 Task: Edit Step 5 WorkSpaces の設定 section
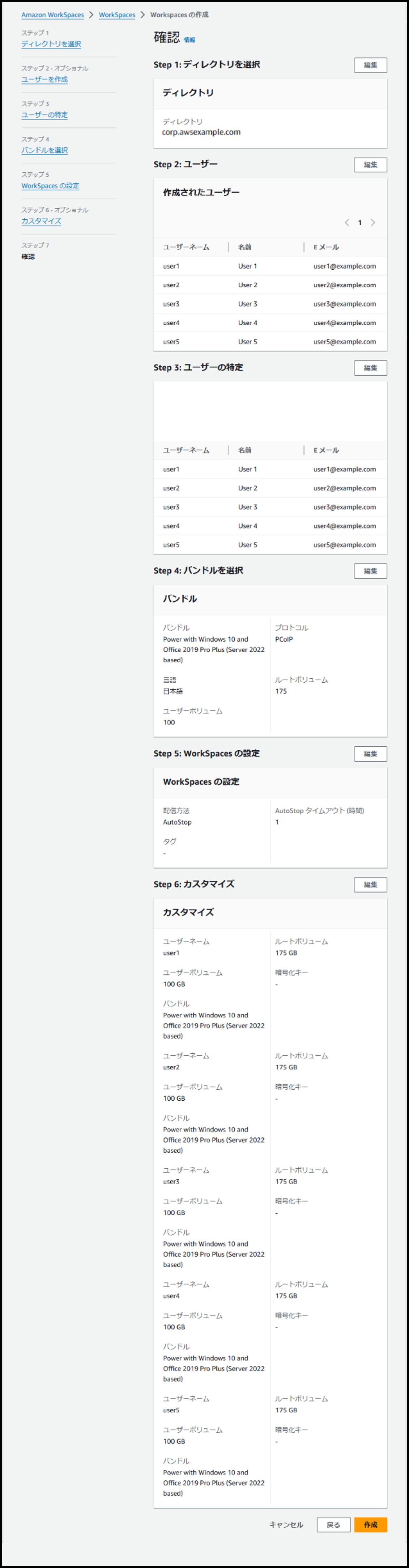pos(371,754)
